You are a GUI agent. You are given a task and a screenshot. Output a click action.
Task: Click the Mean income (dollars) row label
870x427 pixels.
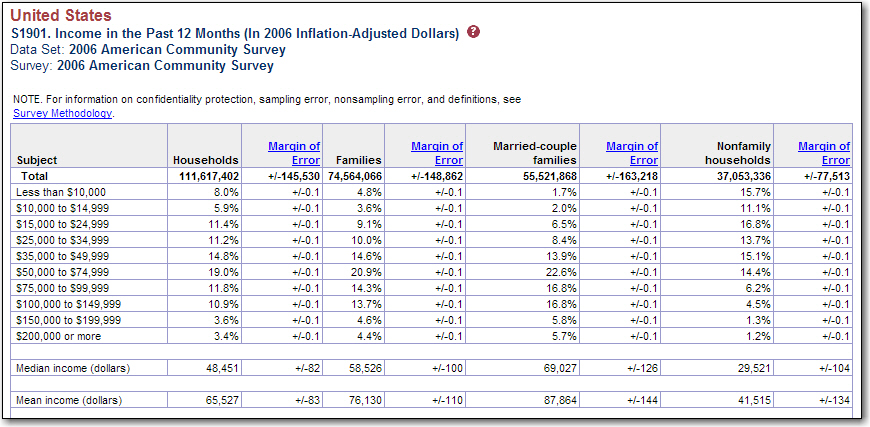69,400
